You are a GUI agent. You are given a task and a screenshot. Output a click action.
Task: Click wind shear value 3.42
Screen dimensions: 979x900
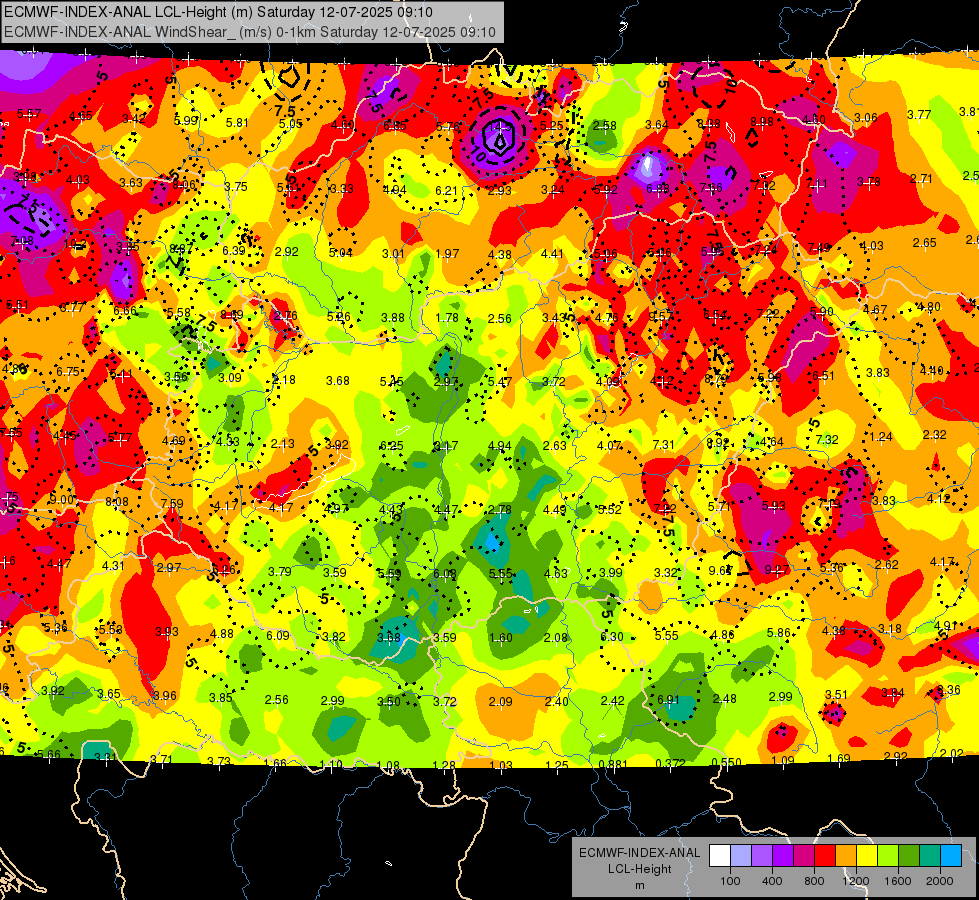(134, 118)
